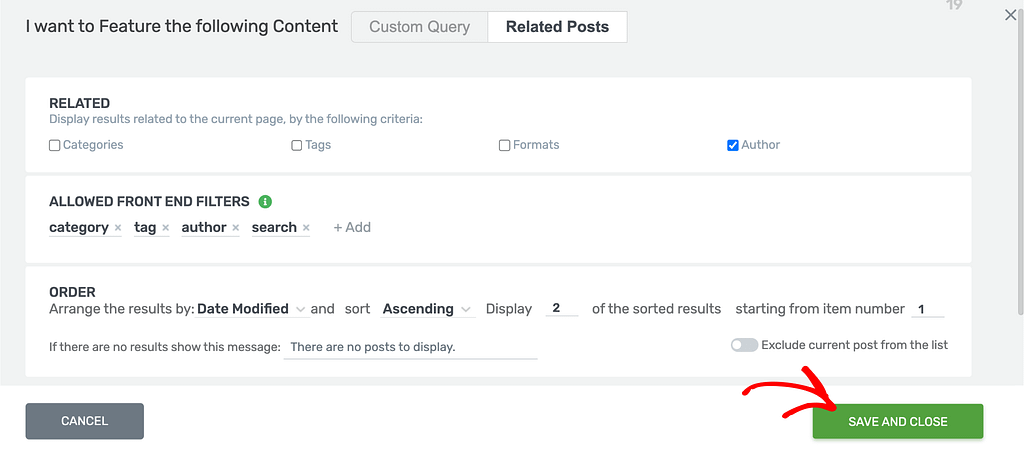The height and width of the screenshot is (452, 1024).
Task: Remove the tag filter with its x
Action: tap(165, 228)
